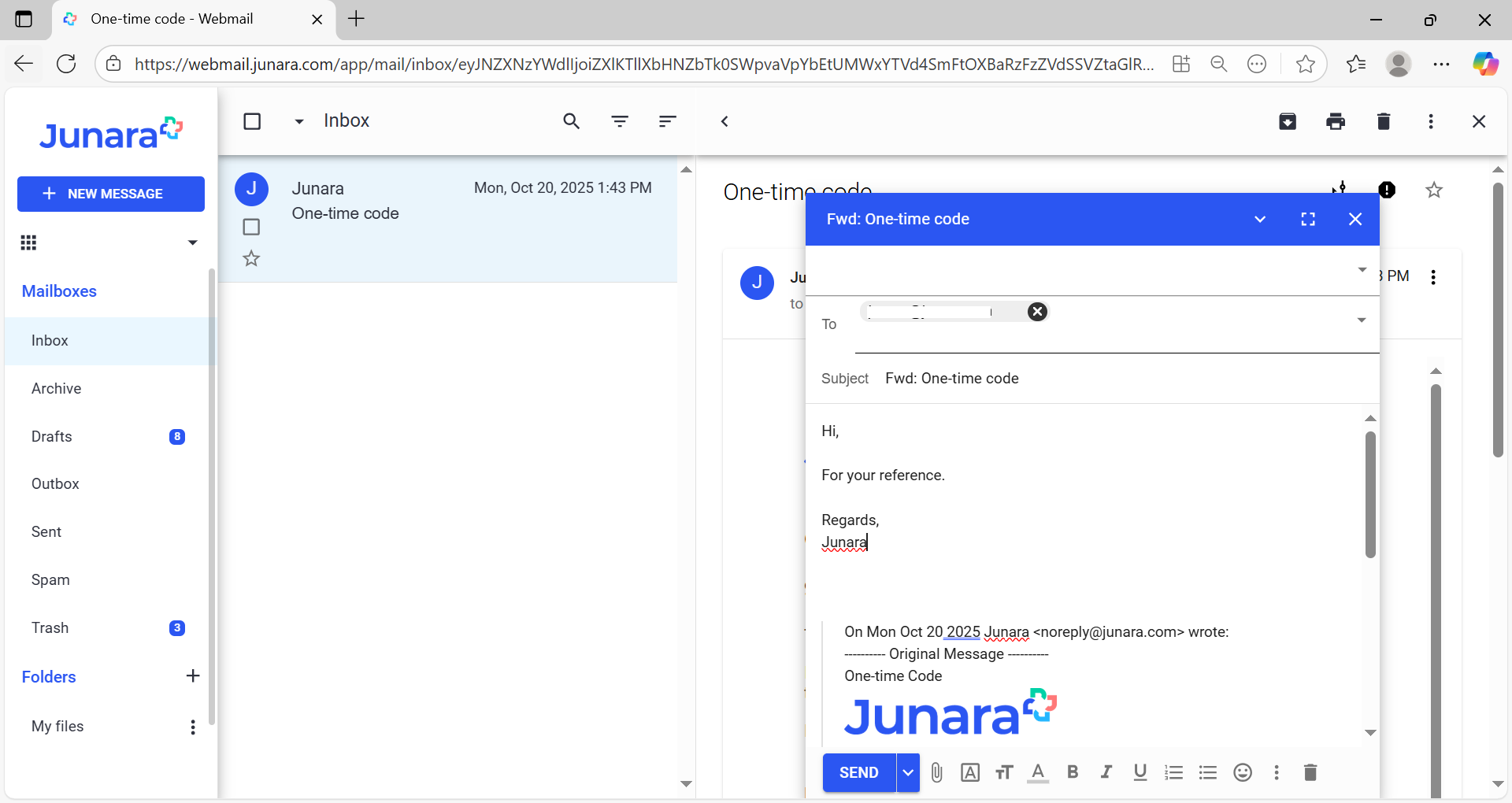Expand the From address dropdown
Screen dimensions: 1512x803
pyautogui.click(x=1362, y=270)
